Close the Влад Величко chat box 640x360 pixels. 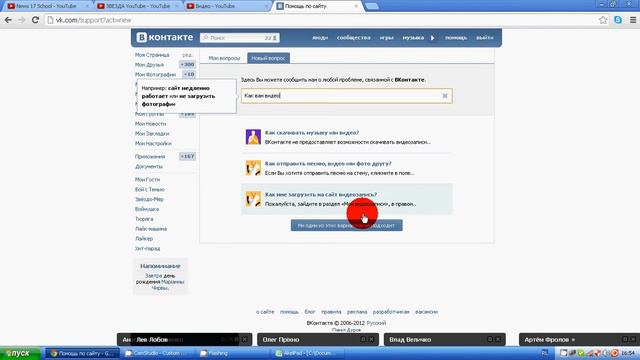498,339
